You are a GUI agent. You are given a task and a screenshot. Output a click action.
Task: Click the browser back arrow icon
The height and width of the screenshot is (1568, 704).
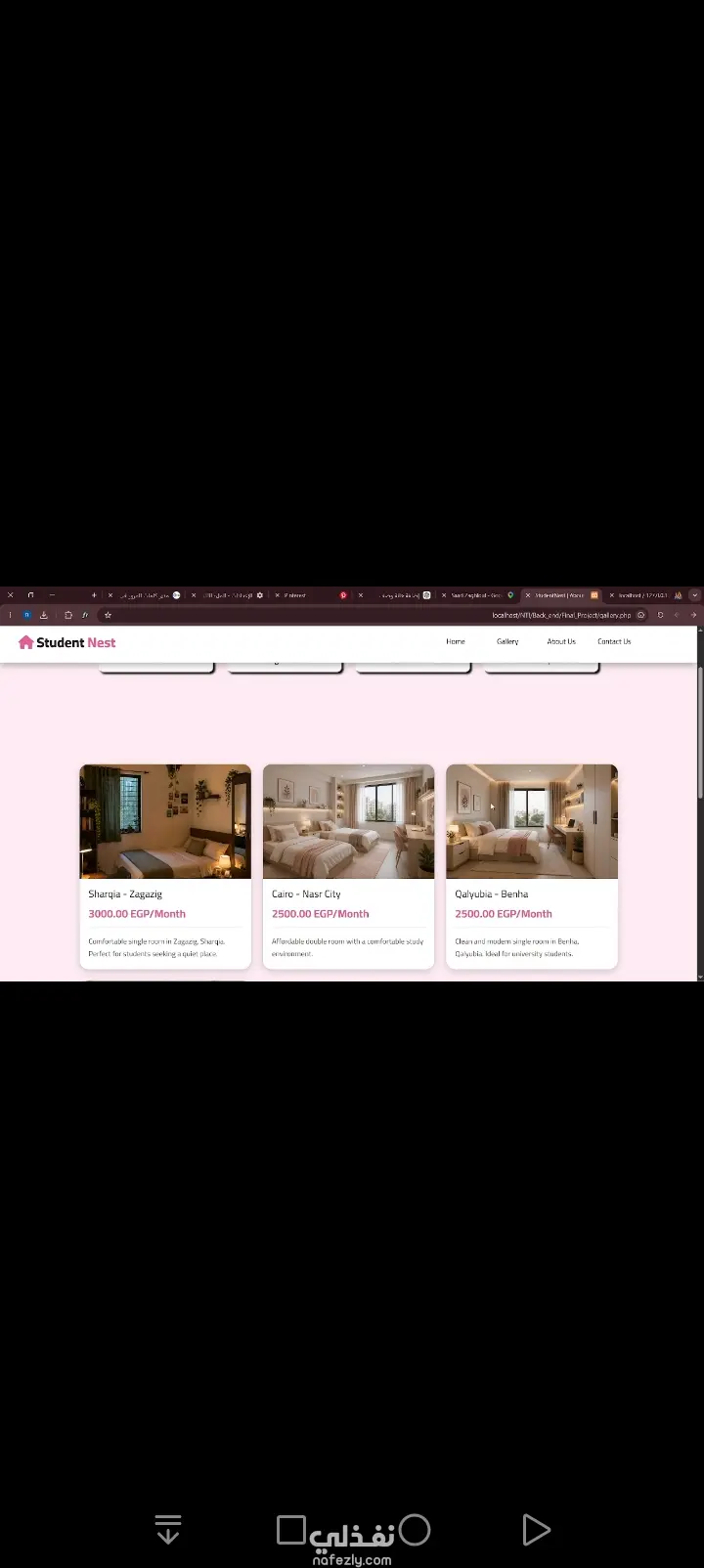click(693, 615)
